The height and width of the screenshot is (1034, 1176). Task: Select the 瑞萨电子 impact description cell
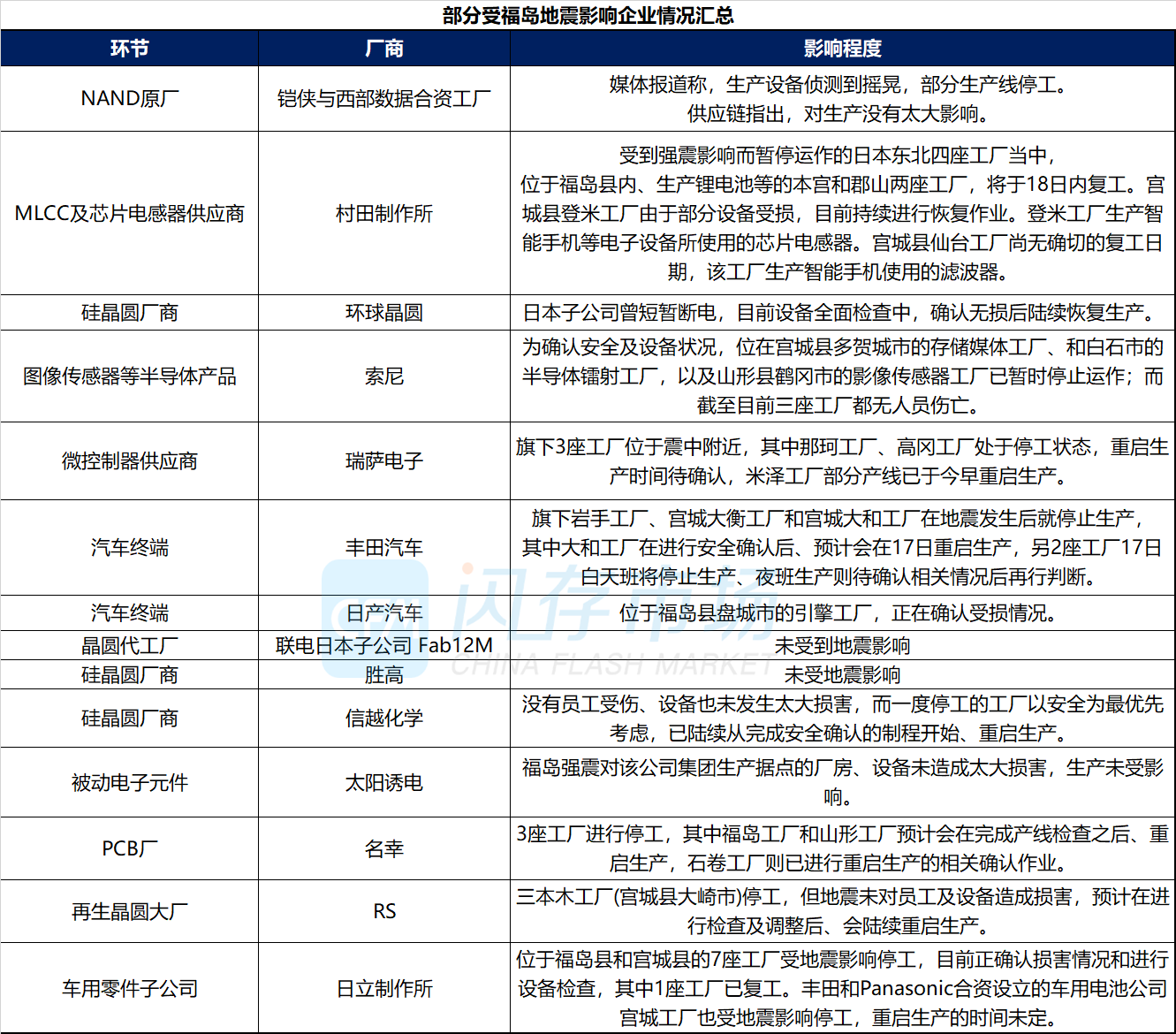click(x=842, y=461)
